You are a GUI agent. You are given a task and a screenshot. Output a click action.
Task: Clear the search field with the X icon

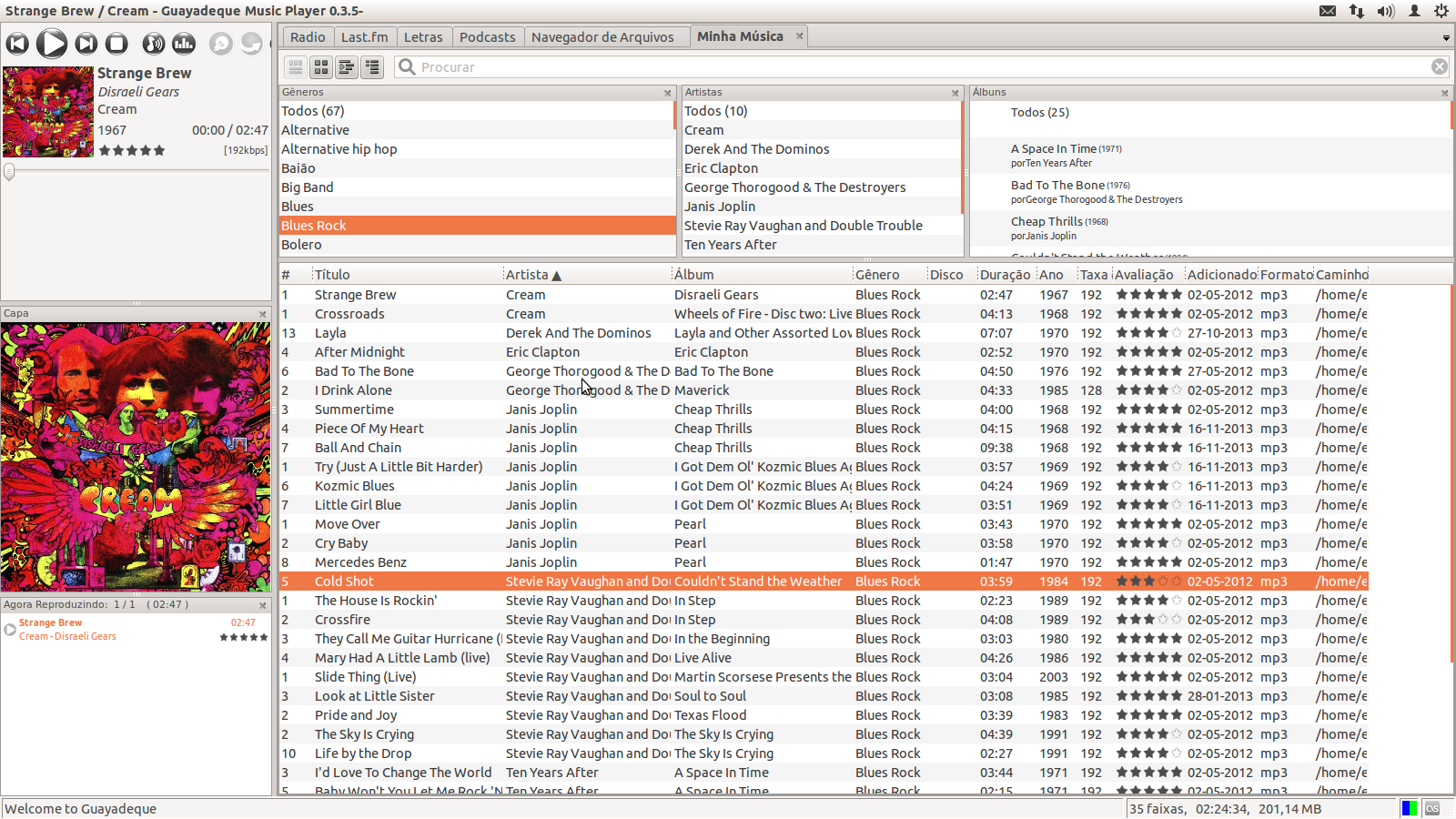[x=1440, y=66]
